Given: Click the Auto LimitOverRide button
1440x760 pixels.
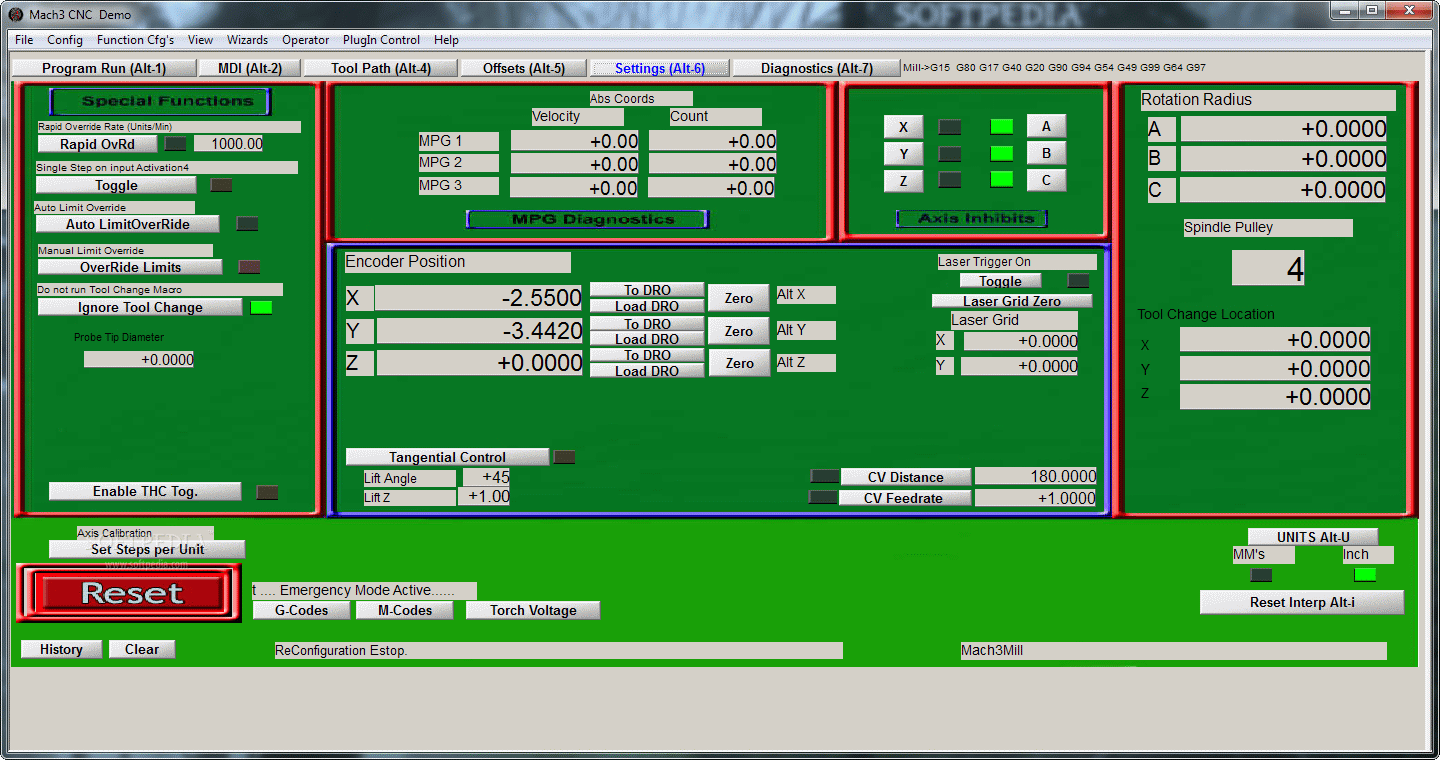Looking at the screenshot, I should (x=128, y=224).
